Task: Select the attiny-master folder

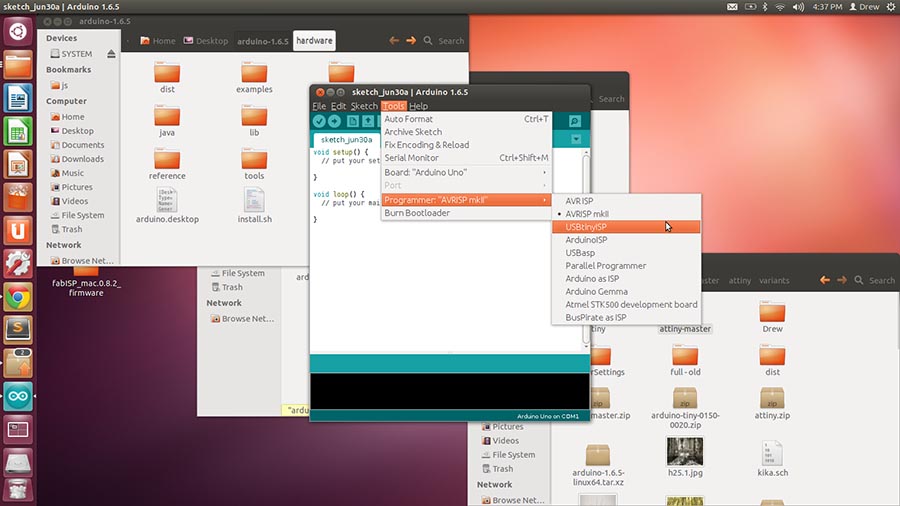Action: tap(685, 329)
